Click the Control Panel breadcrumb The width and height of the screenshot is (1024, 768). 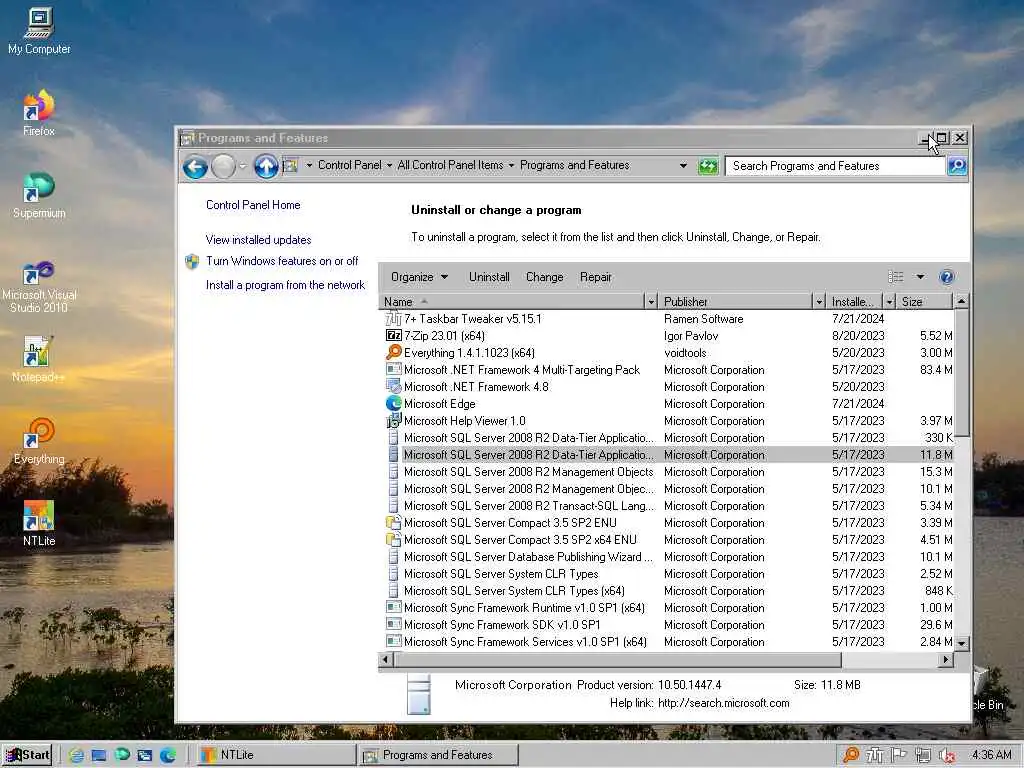pos(349,165)
